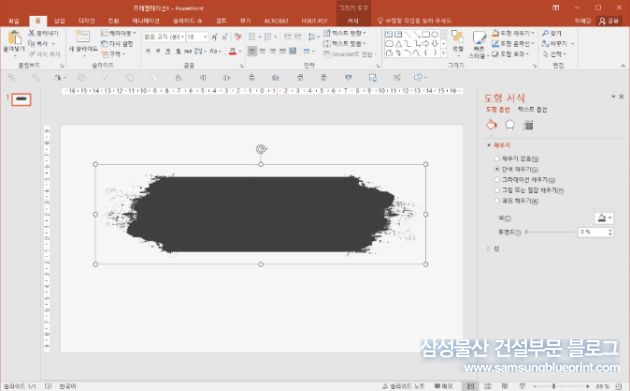Select Gradient Fill (그라데이션 채우기) radio button
The image size is (630, 391).
click(x=497, y=180)
